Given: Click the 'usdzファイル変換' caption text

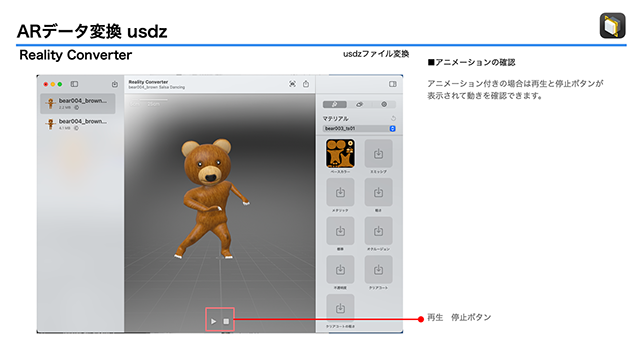Looking at the screenshot, I should point(376,54).
